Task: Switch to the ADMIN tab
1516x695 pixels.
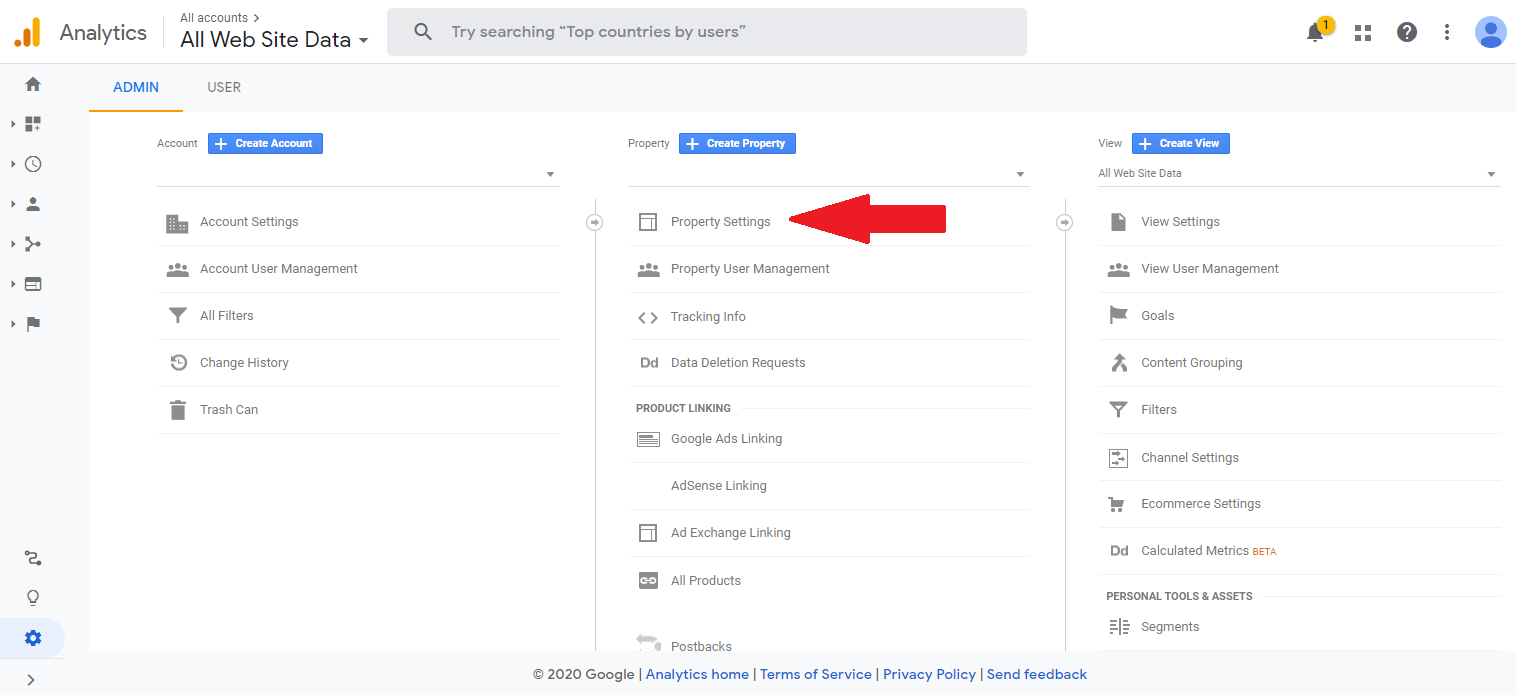Action: click(136, 87)
